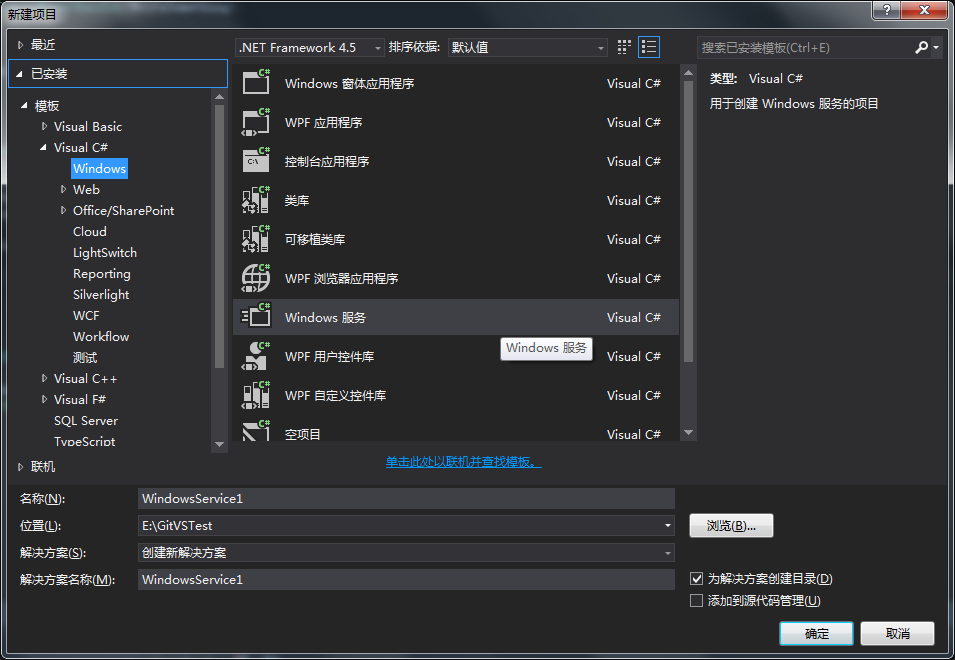Expand the Web tree node
Screen dimensions: 955x660
pos(63,189)
